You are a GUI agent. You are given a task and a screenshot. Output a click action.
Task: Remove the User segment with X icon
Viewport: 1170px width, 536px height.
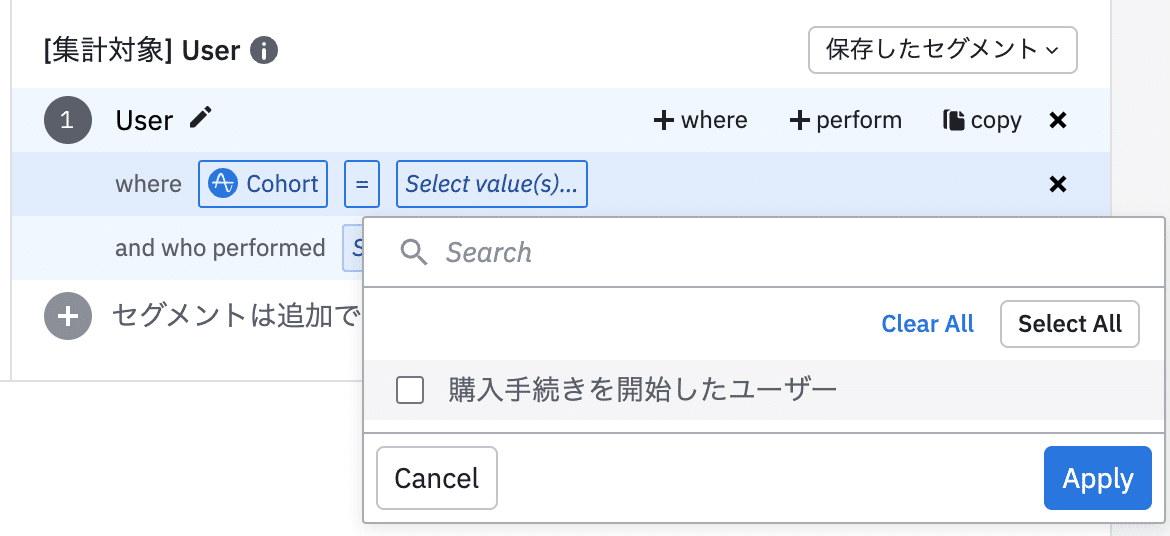[x=1057, y=121]
